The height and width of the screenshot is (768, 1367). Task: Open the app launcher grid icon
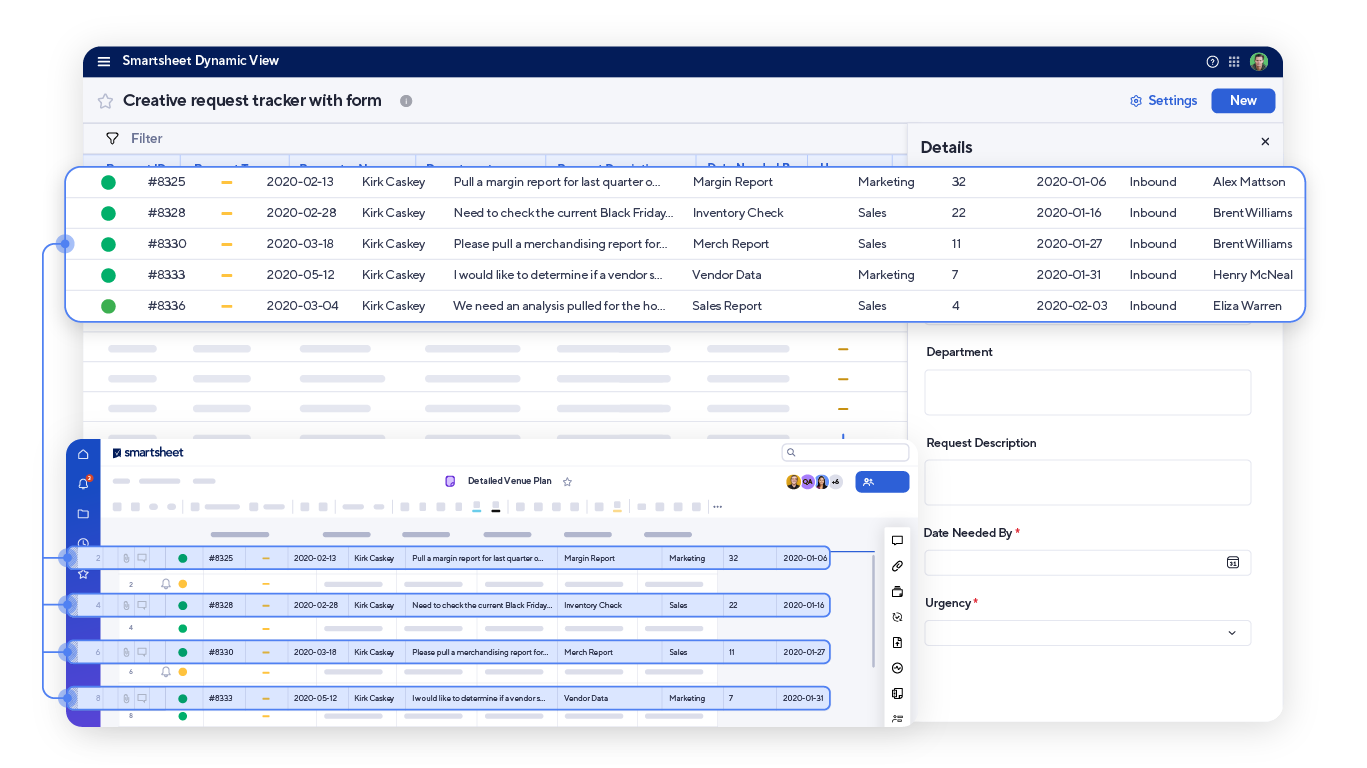click(x=1235, y=61)
